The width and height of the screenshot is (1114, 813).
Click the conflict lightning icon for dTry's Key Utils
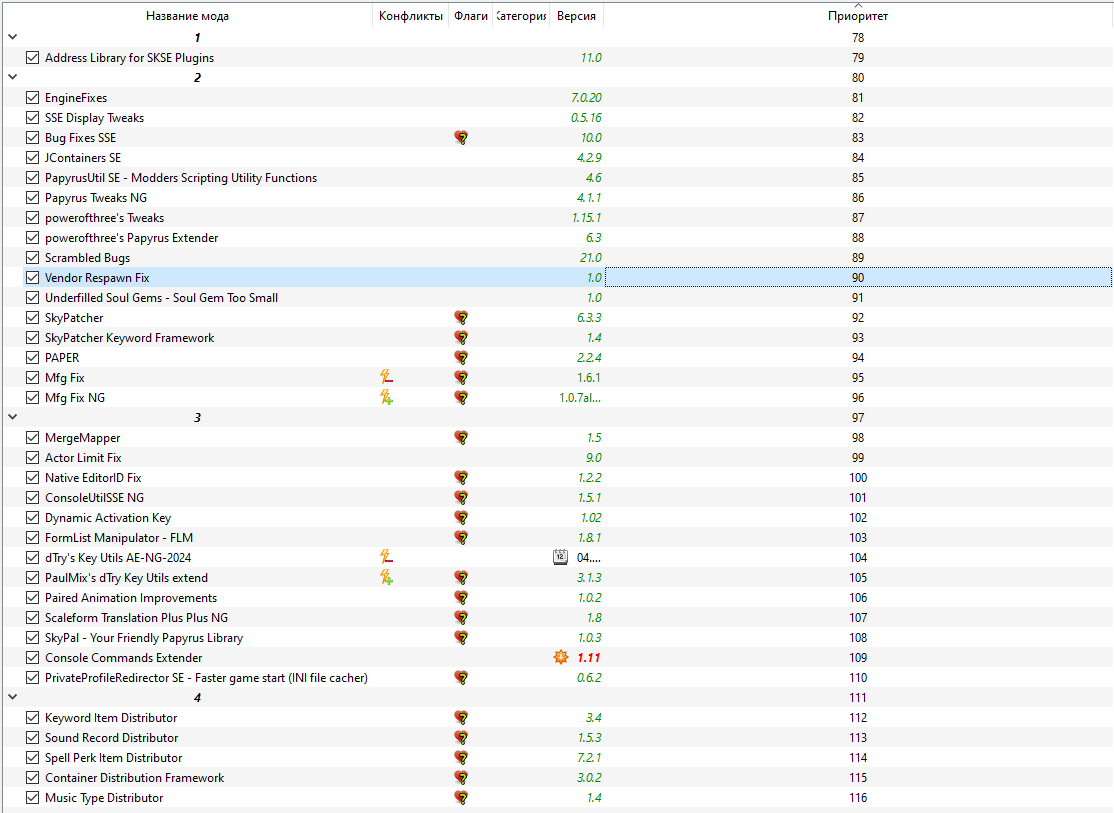click(386, 557)
